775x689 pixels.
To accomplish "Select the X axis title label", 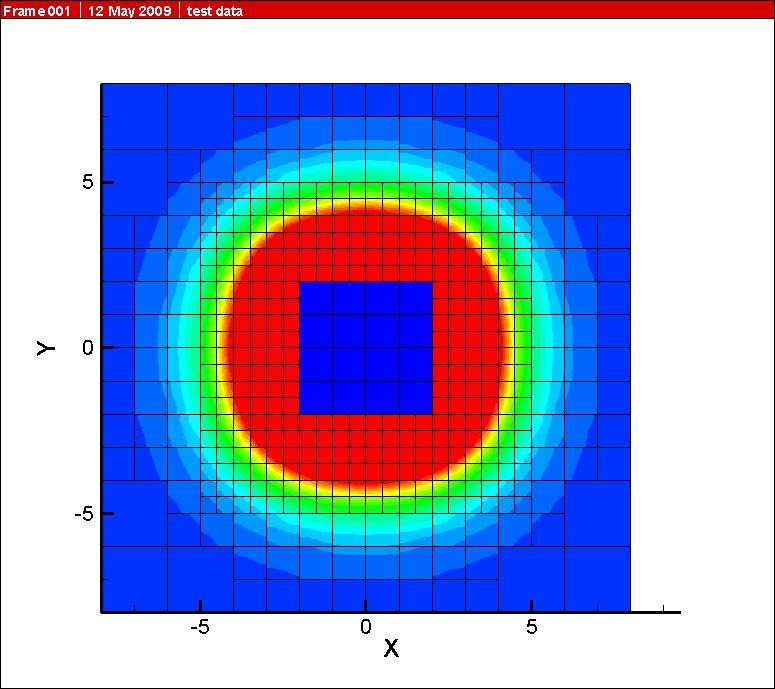I will (391, 648).
